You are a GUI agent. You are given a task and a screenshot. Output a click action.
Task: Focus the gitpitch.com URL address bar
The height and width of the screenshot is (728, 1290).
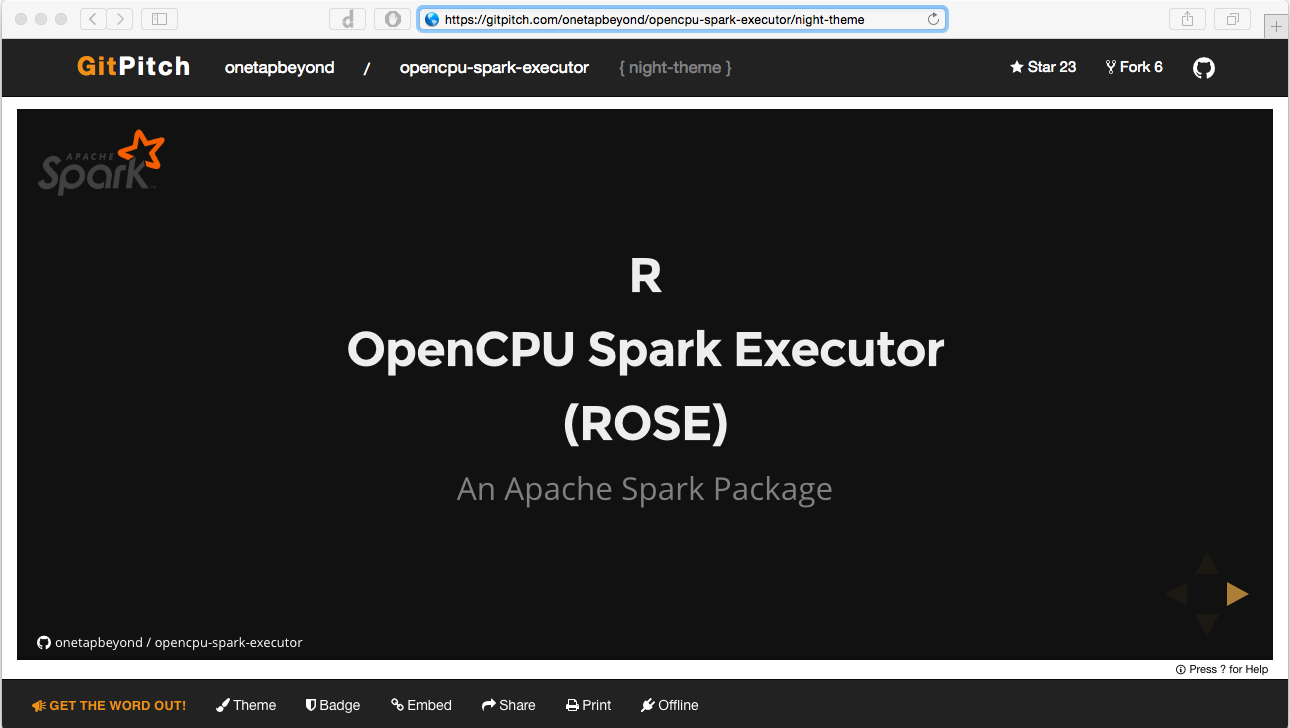(x=682, y=19)
